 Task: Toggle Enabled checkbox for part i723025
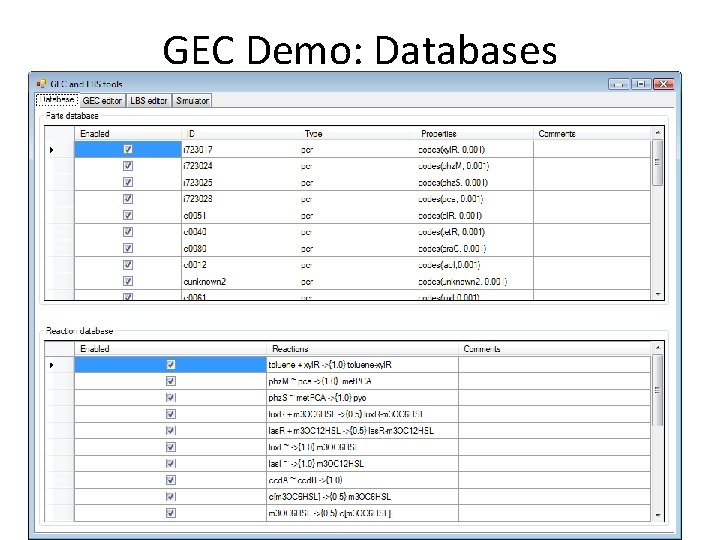point(128,182)
